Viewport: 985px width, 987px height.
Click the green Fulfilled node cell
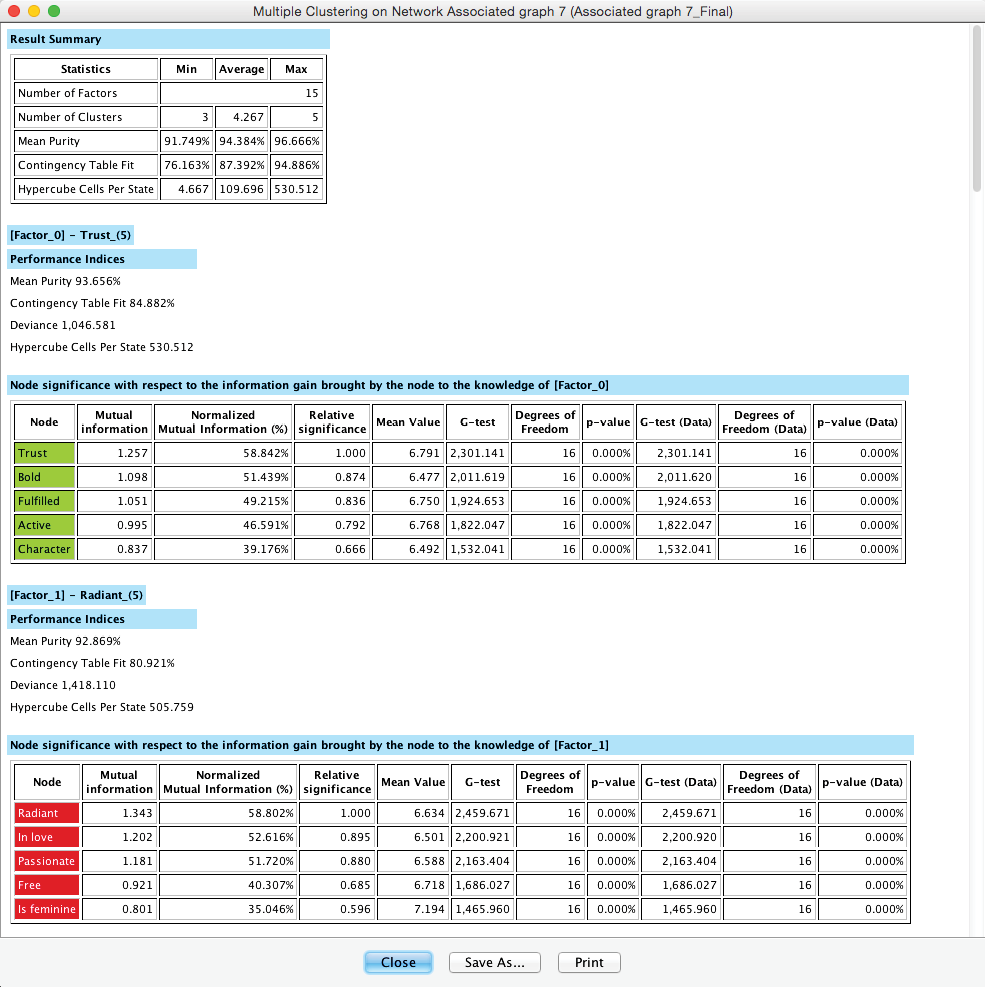point(45,501)
